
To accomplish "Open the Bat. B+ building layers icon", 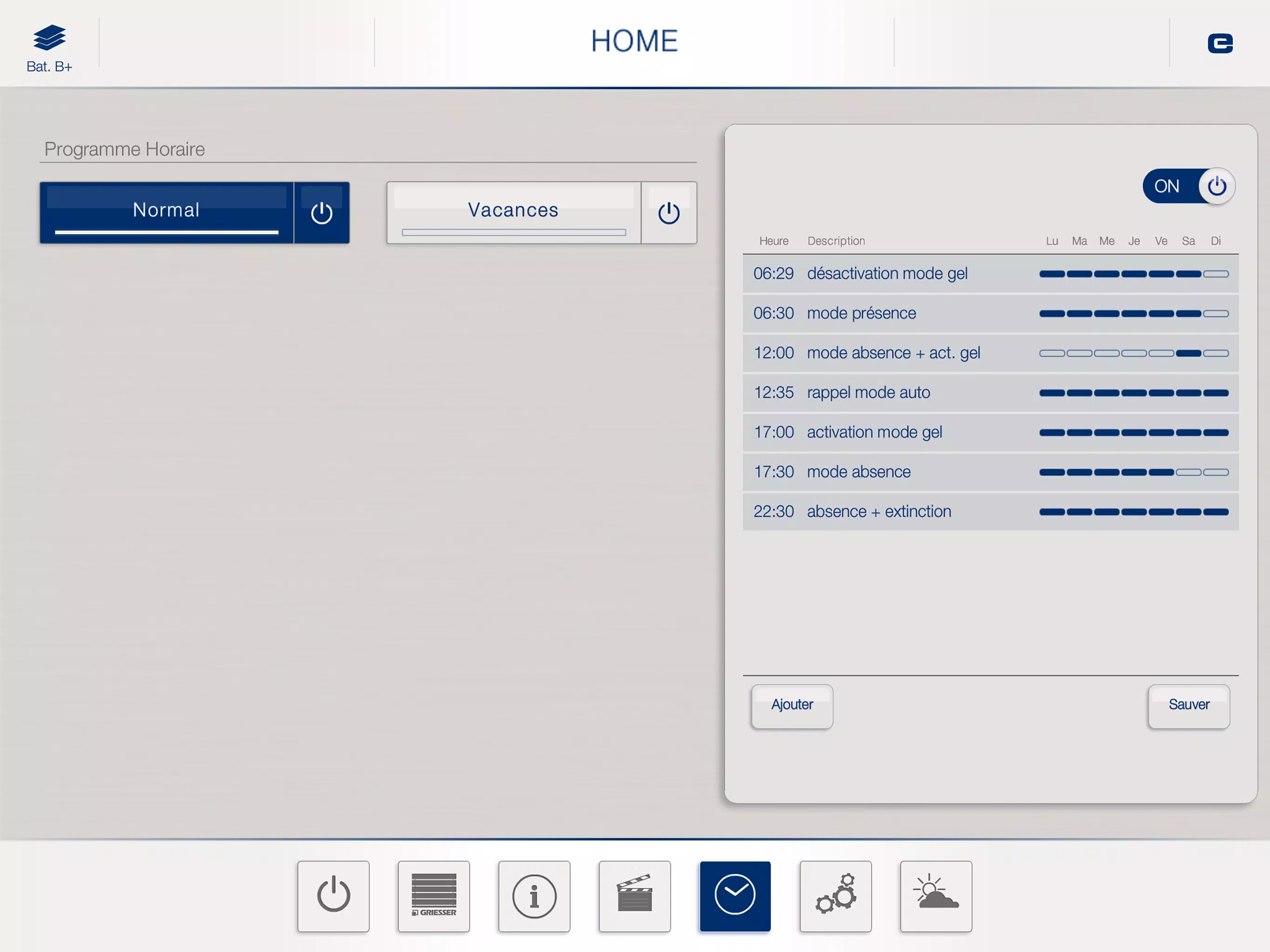I will 49,48.
